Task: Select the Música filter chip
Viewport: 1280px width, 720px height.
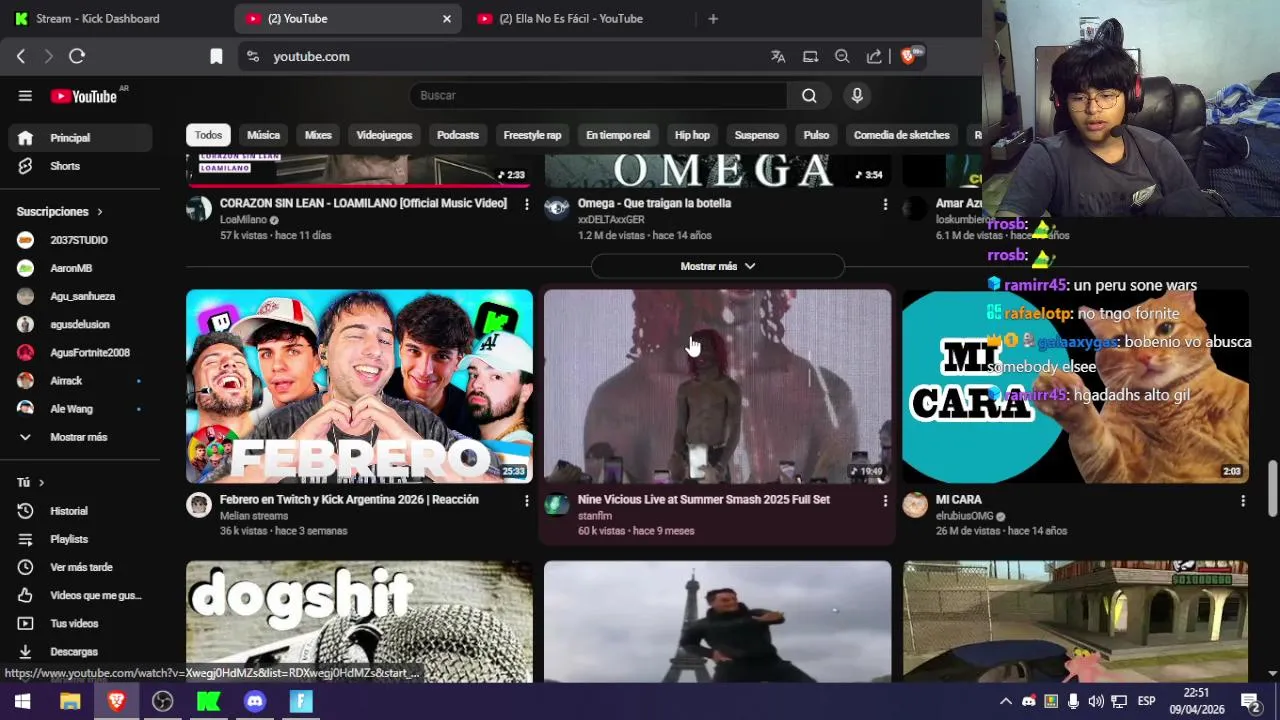Action: pos(263,135)
